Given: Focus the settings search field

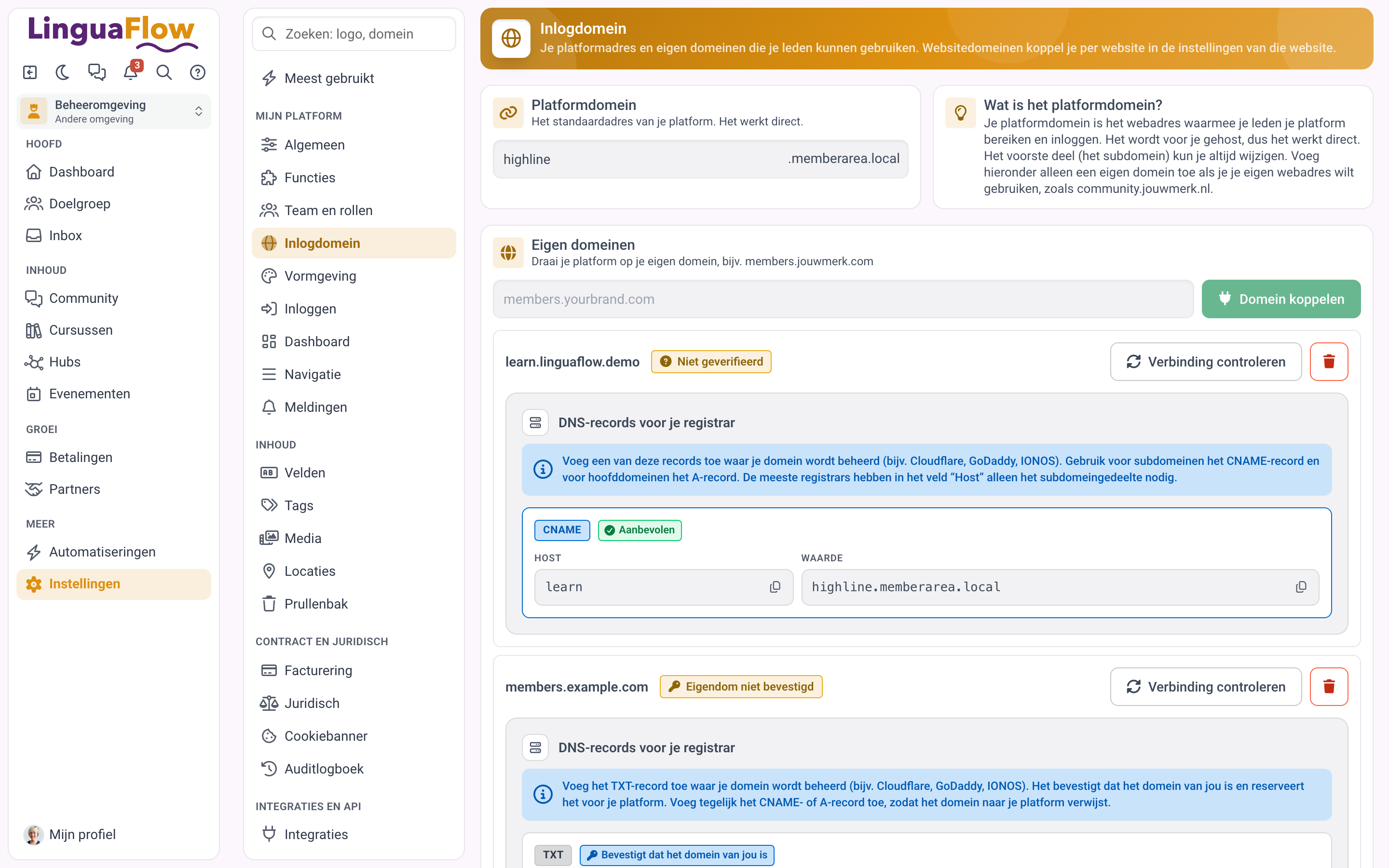Looking at the screenshot, I should pos(354,34).
